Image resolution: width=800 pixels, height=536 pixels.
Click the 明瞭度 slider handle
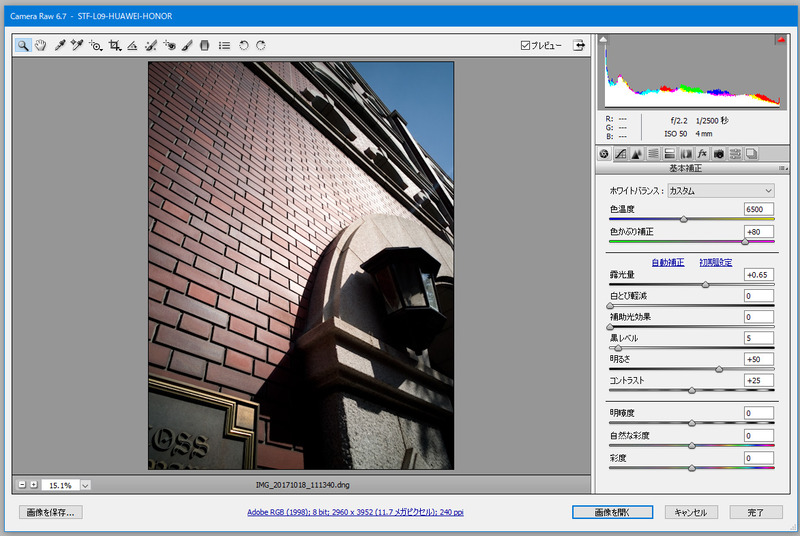(692, 423)
